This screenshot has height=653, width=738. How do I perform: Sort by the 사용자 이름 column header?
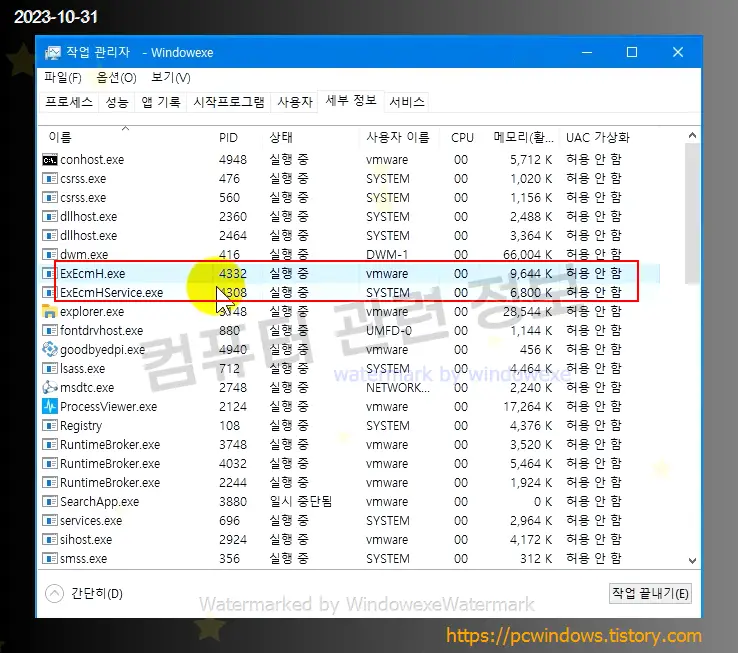tap(398, 137)
